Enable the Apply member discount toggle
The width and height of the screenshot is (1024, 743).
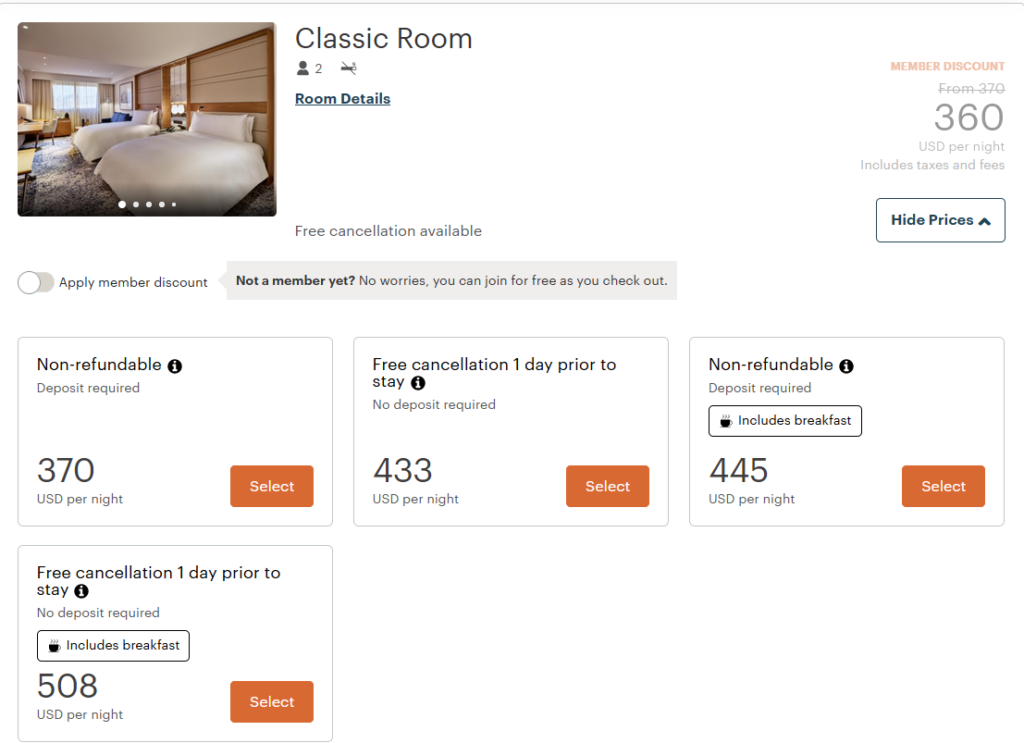coord(36,282)
